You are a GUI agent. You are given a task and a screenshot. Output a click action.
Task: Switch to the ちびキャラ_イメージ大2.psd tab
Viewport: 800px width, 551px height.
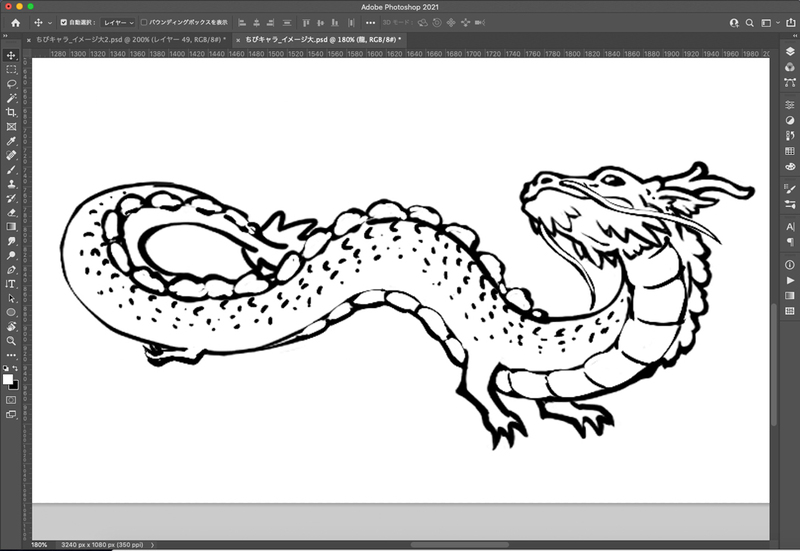click(x=130, y=38)
